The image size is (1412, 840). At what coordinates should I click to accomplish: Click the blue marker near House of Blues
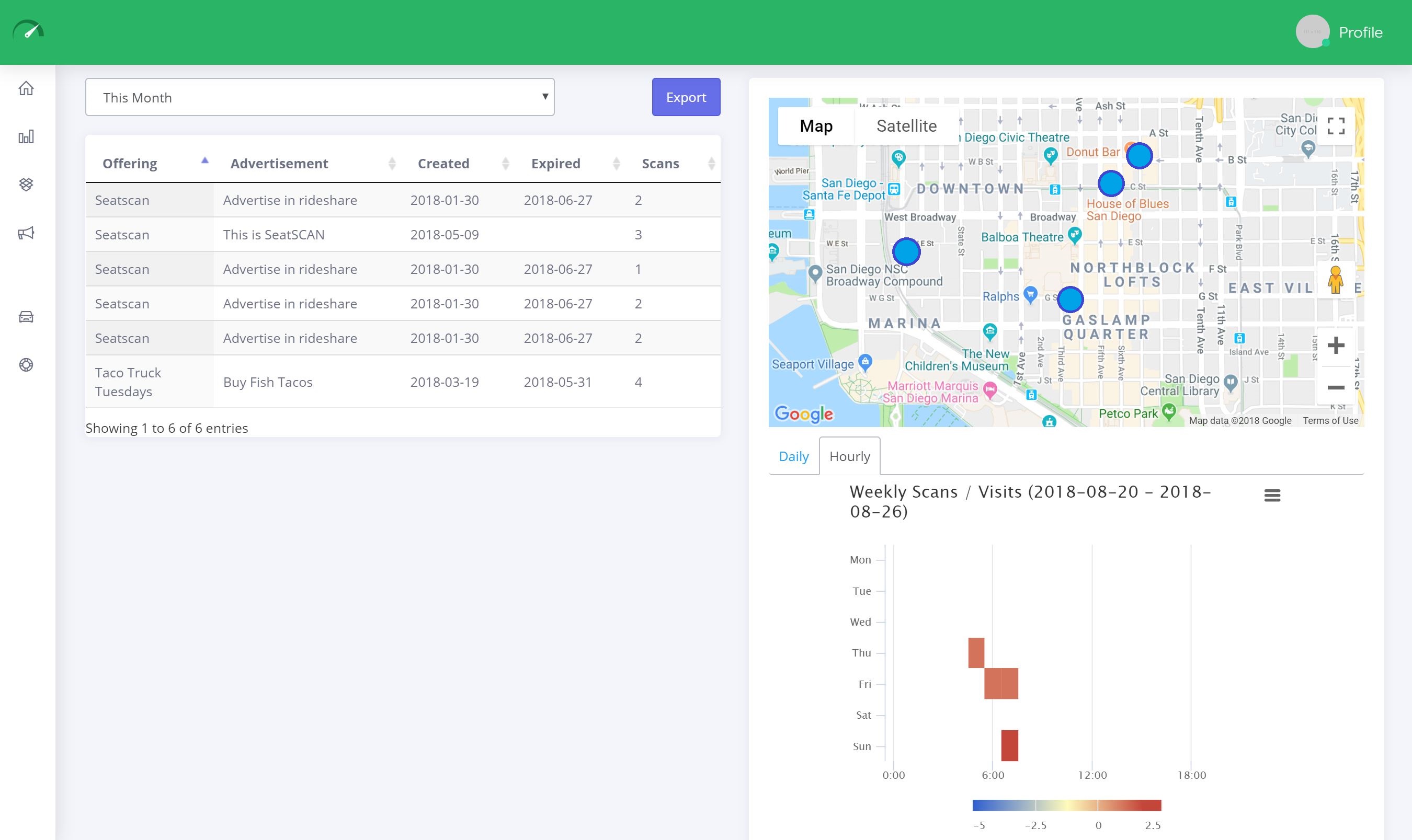(x=1111, y=183)
